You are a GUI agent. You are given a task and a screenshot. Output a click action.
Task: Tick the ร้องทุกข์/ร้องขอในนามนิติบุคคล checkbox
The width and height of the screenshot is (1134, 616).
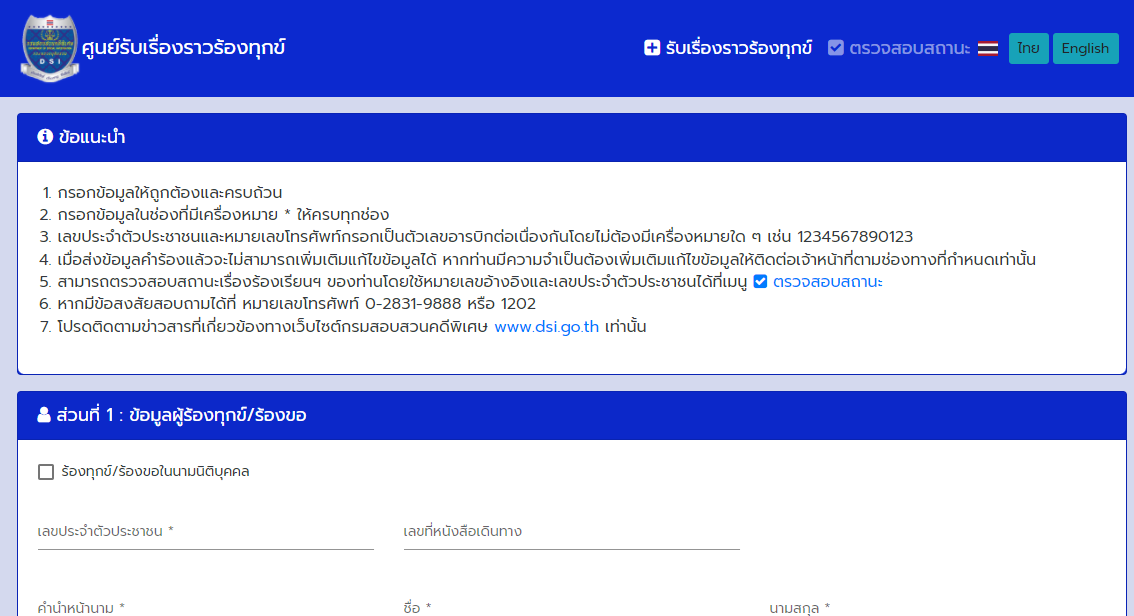tap(46, 472)
